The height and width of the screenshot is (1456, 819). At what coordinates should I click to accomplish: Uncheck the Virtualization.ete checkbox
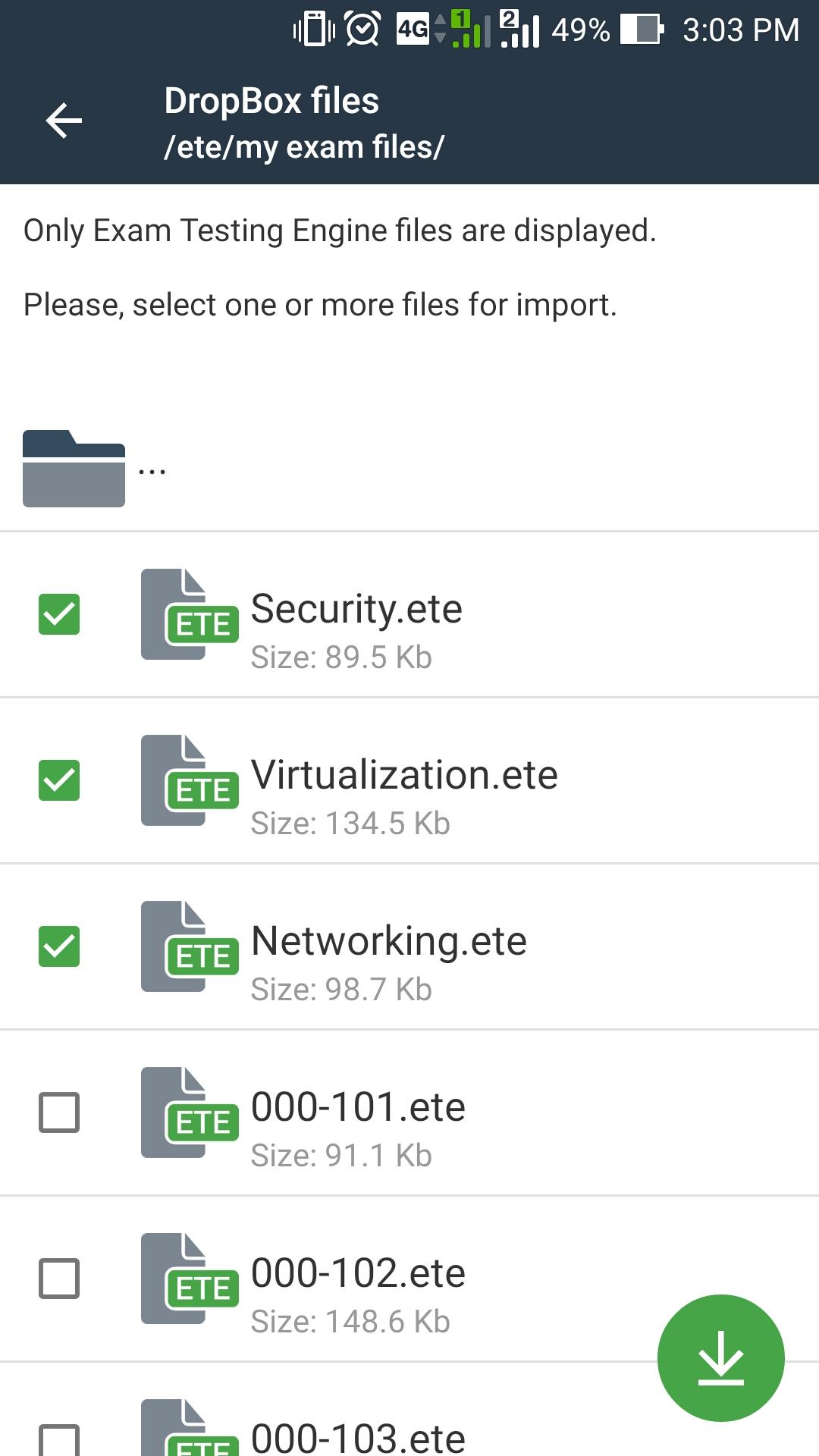coord(59,780)
